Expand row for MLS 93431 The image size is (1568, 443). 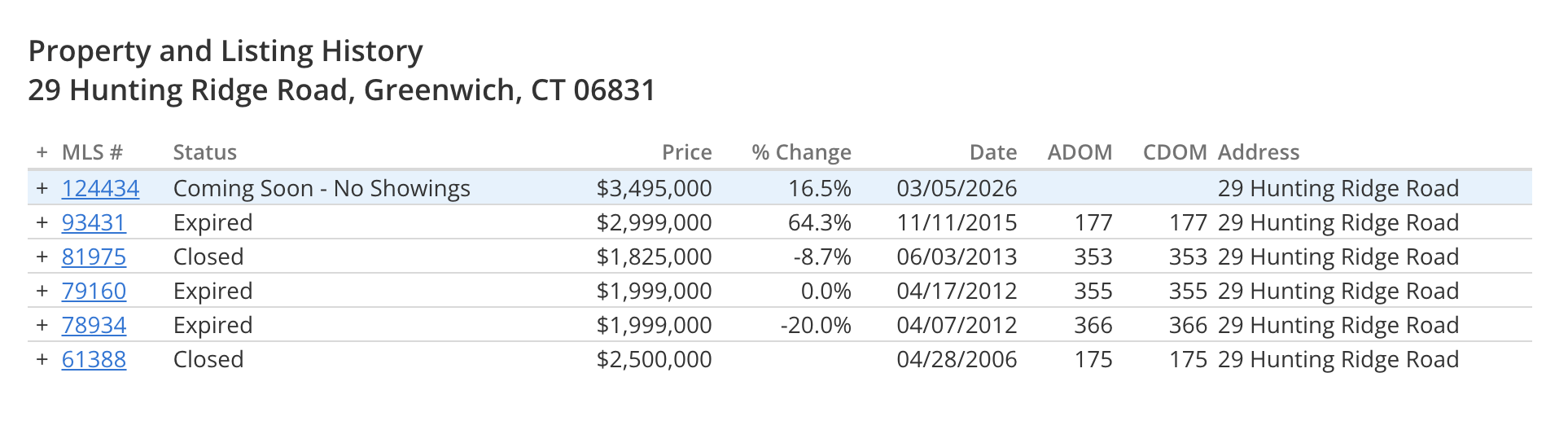[x=42, y=222]
